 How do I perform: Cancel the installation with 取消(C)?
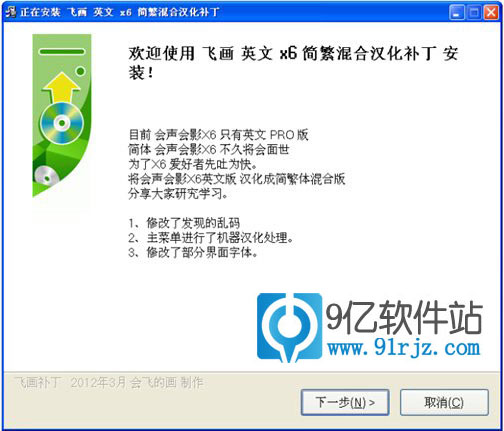[444, 402]
